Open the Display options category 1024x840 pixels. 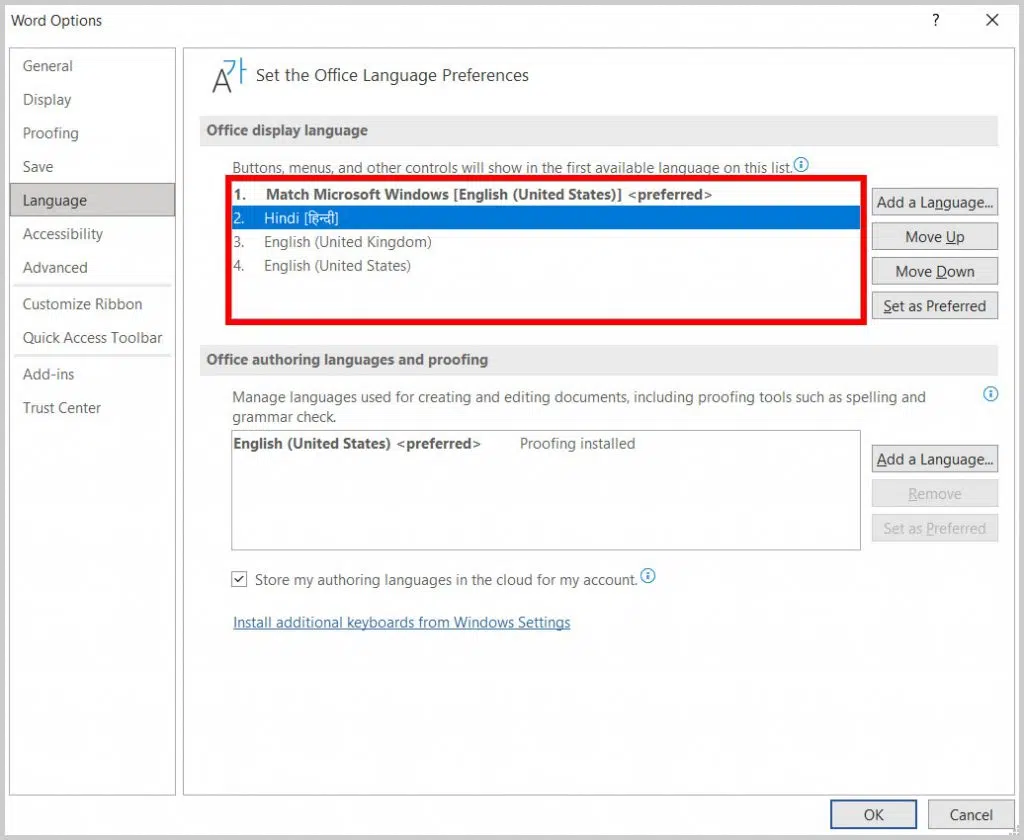pyautogui.click(x=93, y=100)
